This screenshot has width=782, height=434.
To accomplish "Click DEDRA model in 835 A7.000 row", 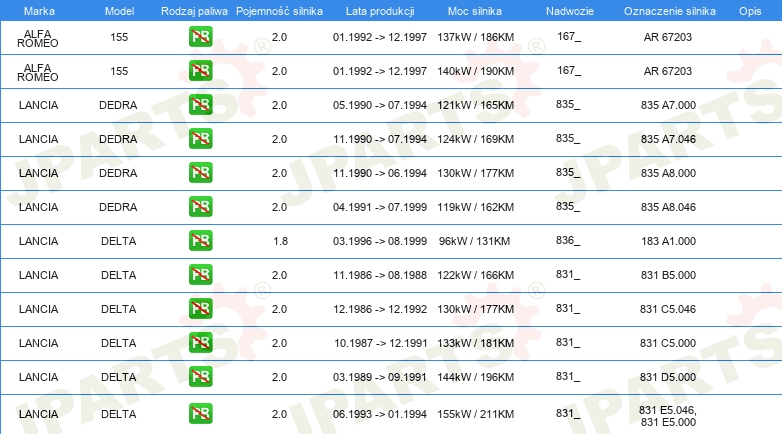I will coord(118,105).
